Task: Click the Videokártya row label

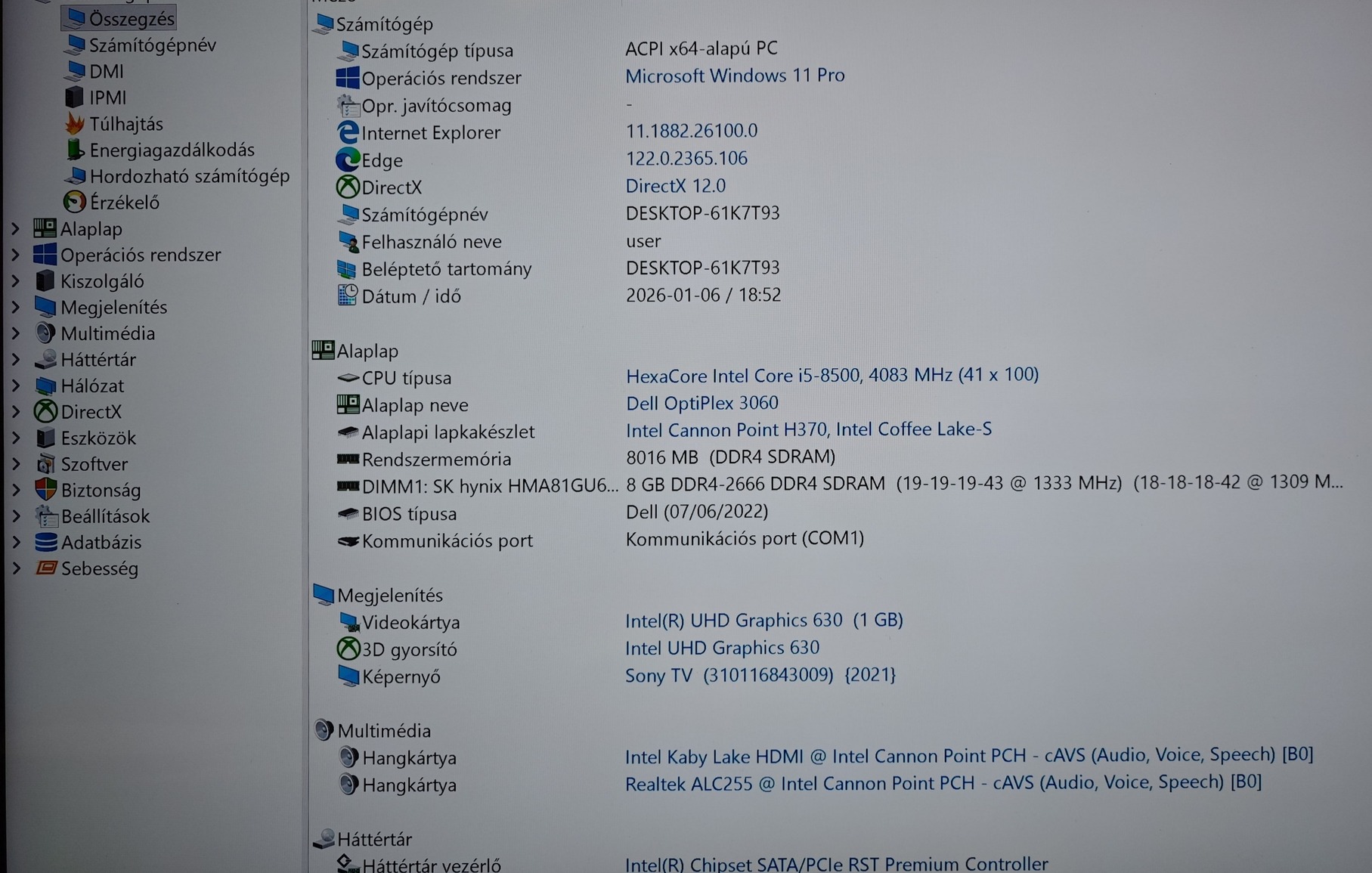Action: (410, 622)
